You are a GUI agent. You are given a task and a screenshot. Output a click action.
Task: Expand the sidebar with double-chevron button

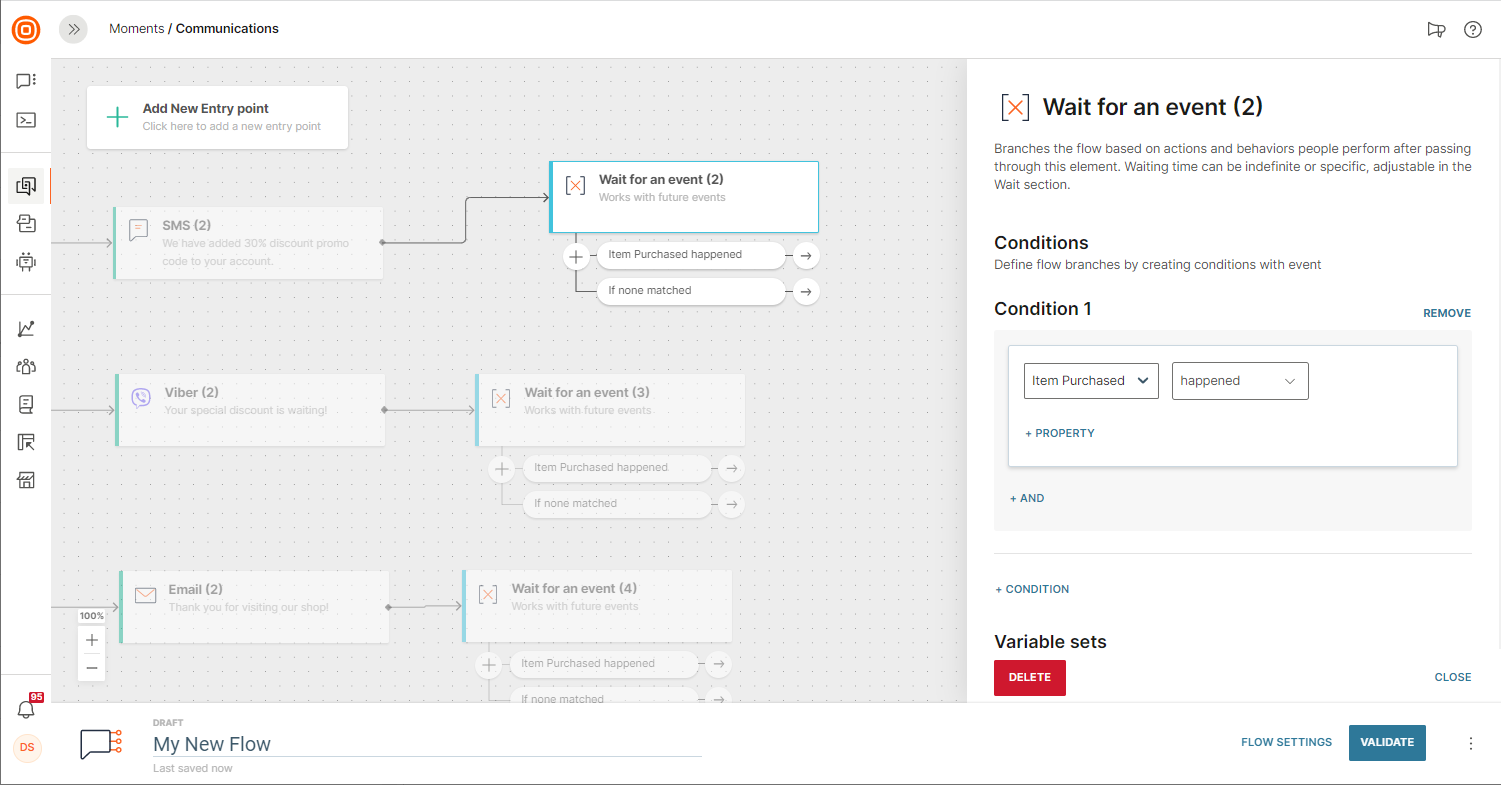73,29
